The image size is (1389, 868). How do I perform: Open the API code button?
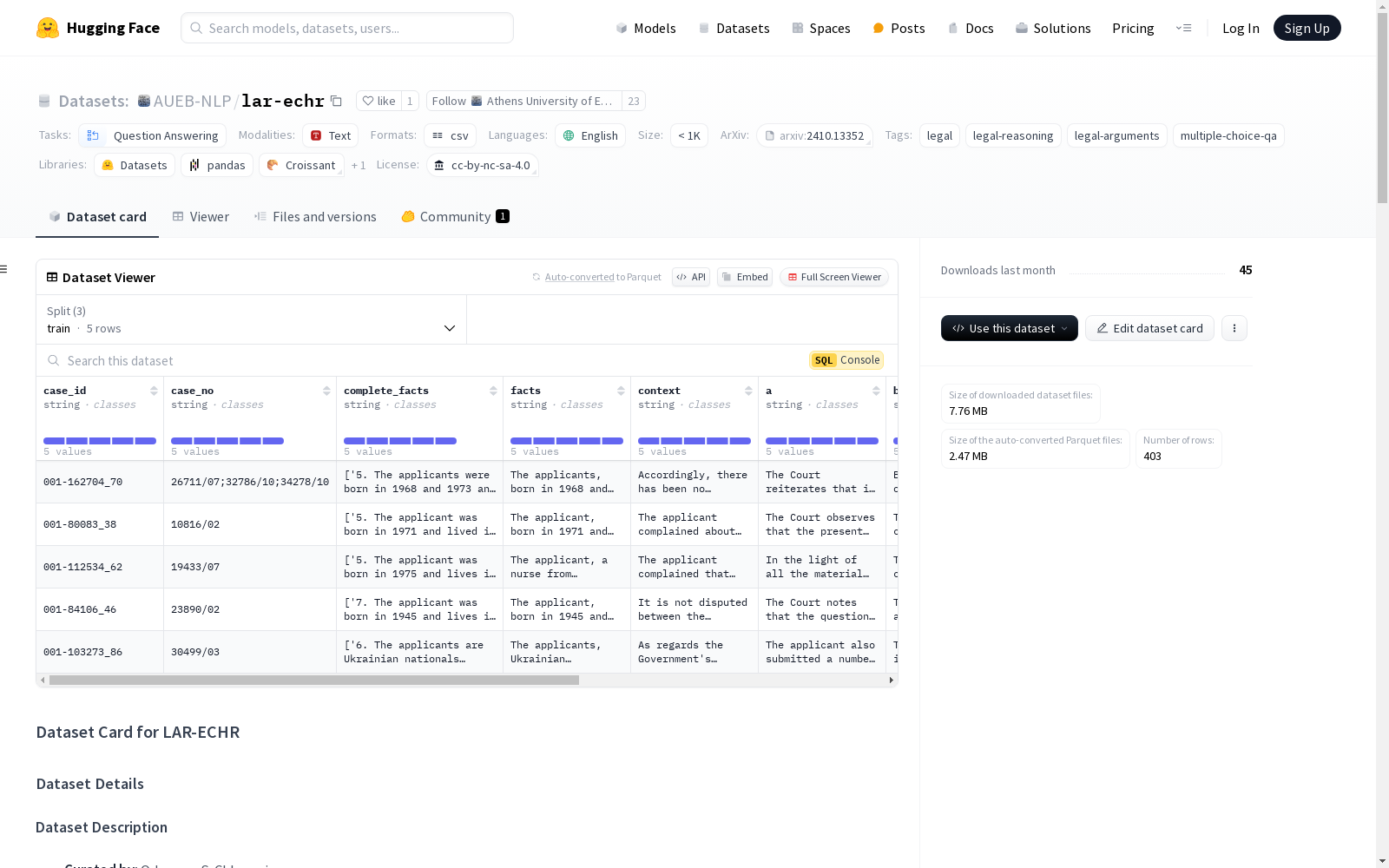[691, 277]
